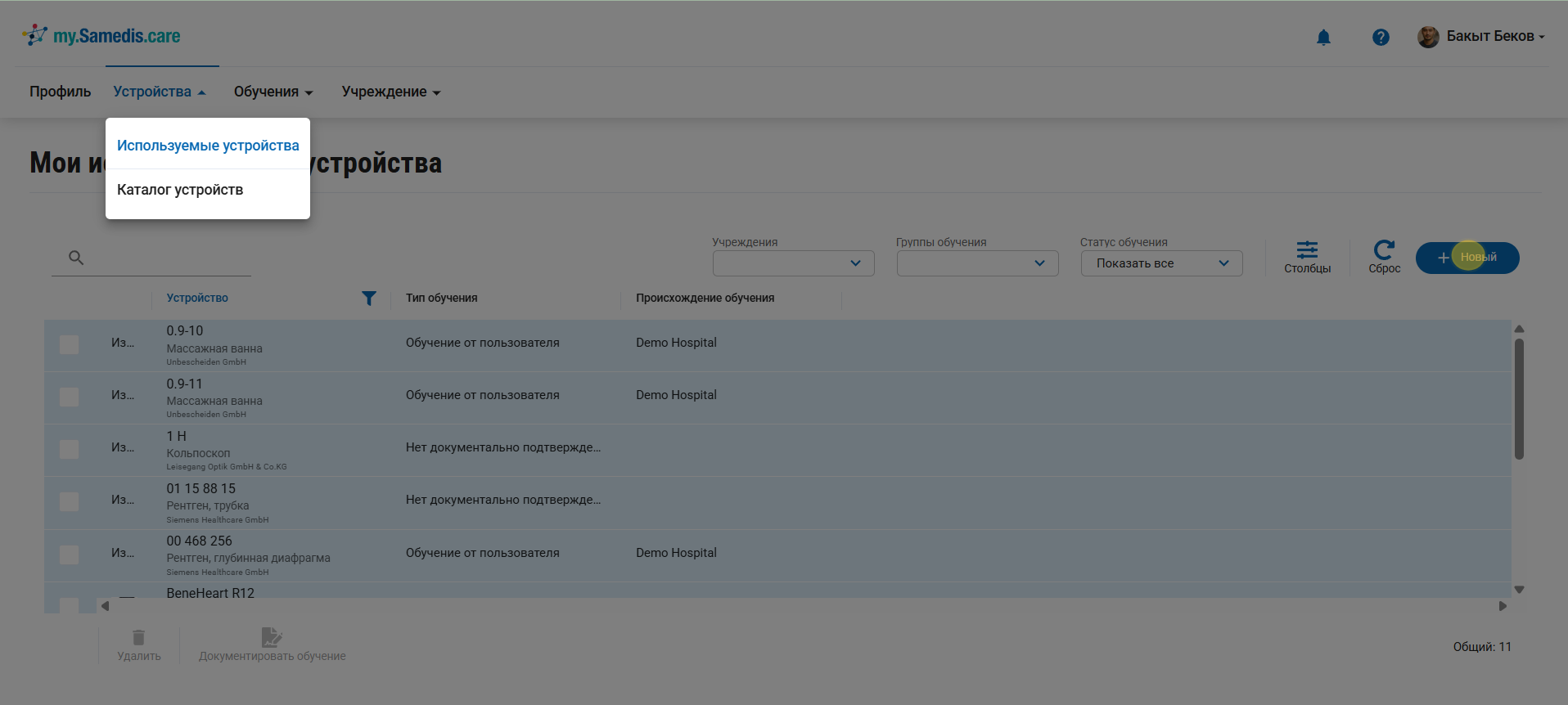
Task: Choose Используемые устройства menu entry
Action: 208,146
